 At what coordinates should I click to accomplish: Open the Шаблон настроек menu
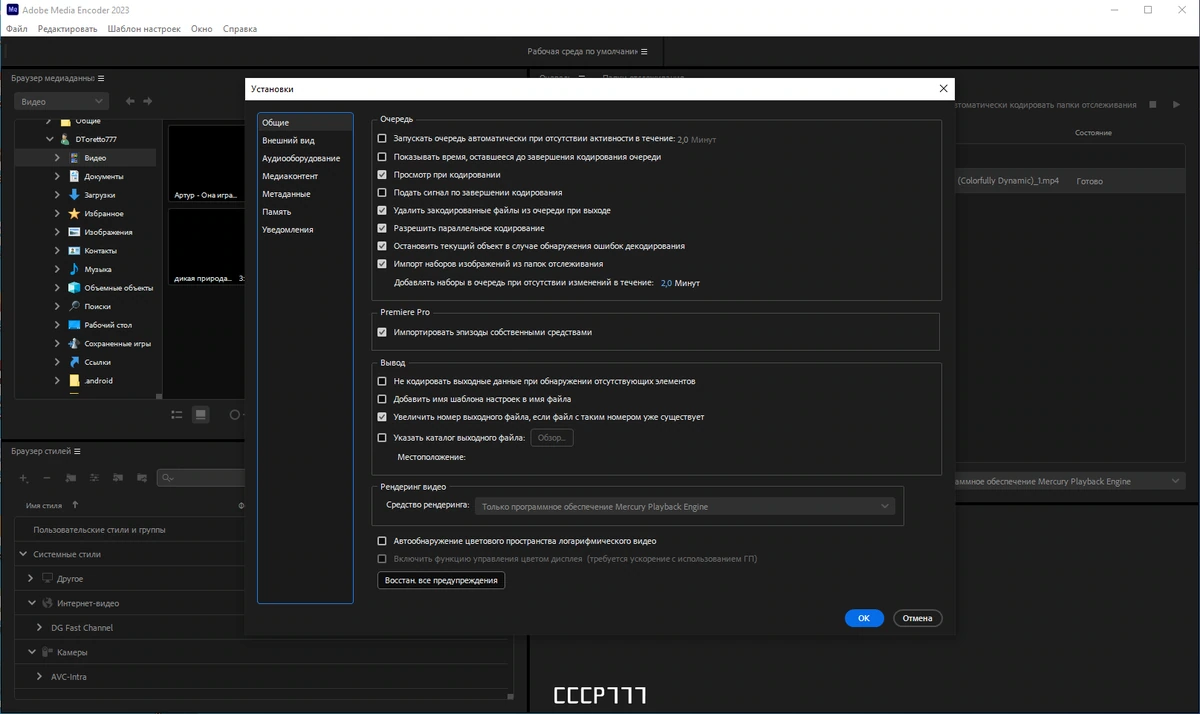coord(144,29)
